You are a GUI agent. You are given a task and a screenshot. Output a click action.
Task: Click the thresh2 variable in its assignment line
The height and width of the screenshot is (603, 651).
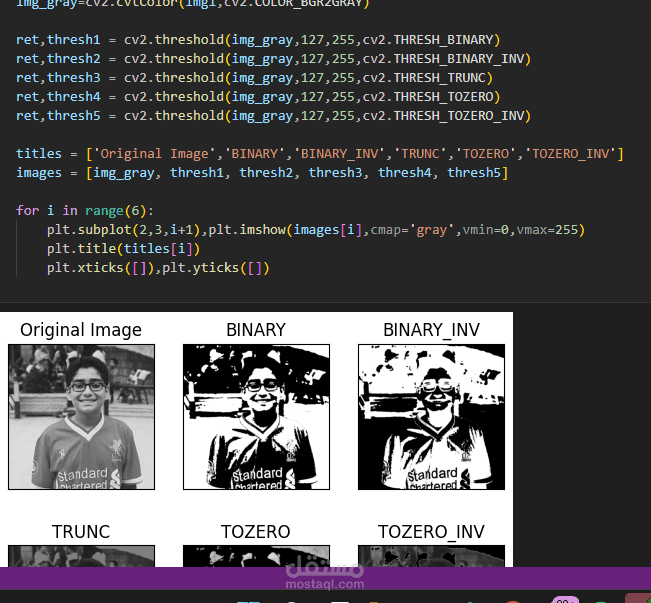point(73,59)
